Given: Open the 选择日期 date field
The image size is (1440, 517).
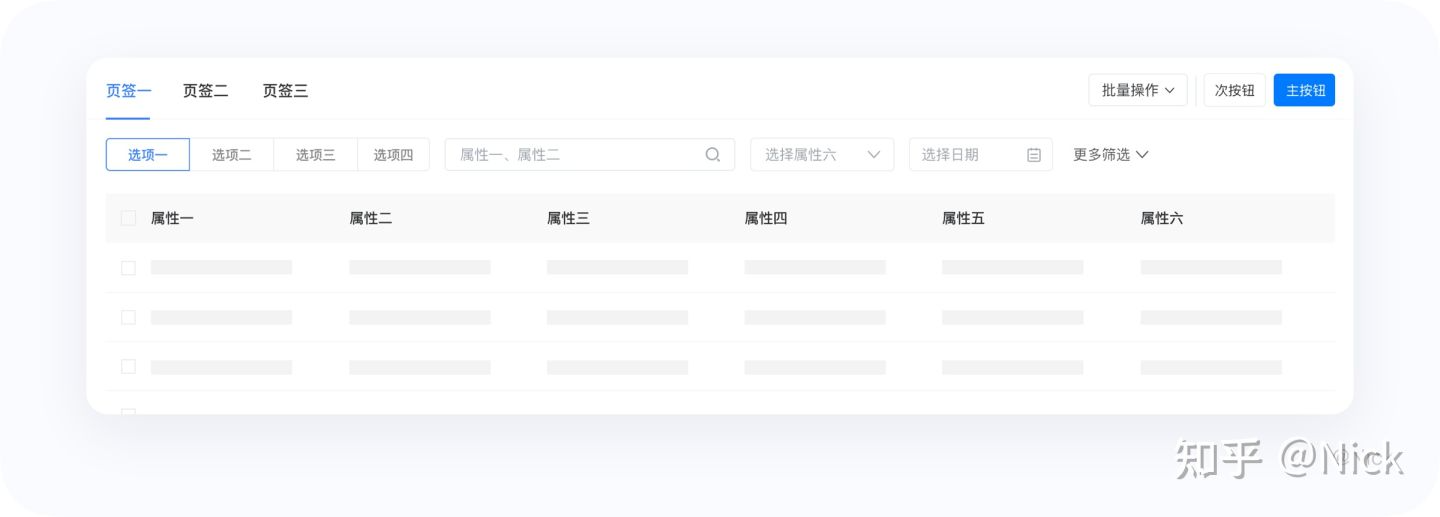Looking at the screenshot, I should [981, 155].
